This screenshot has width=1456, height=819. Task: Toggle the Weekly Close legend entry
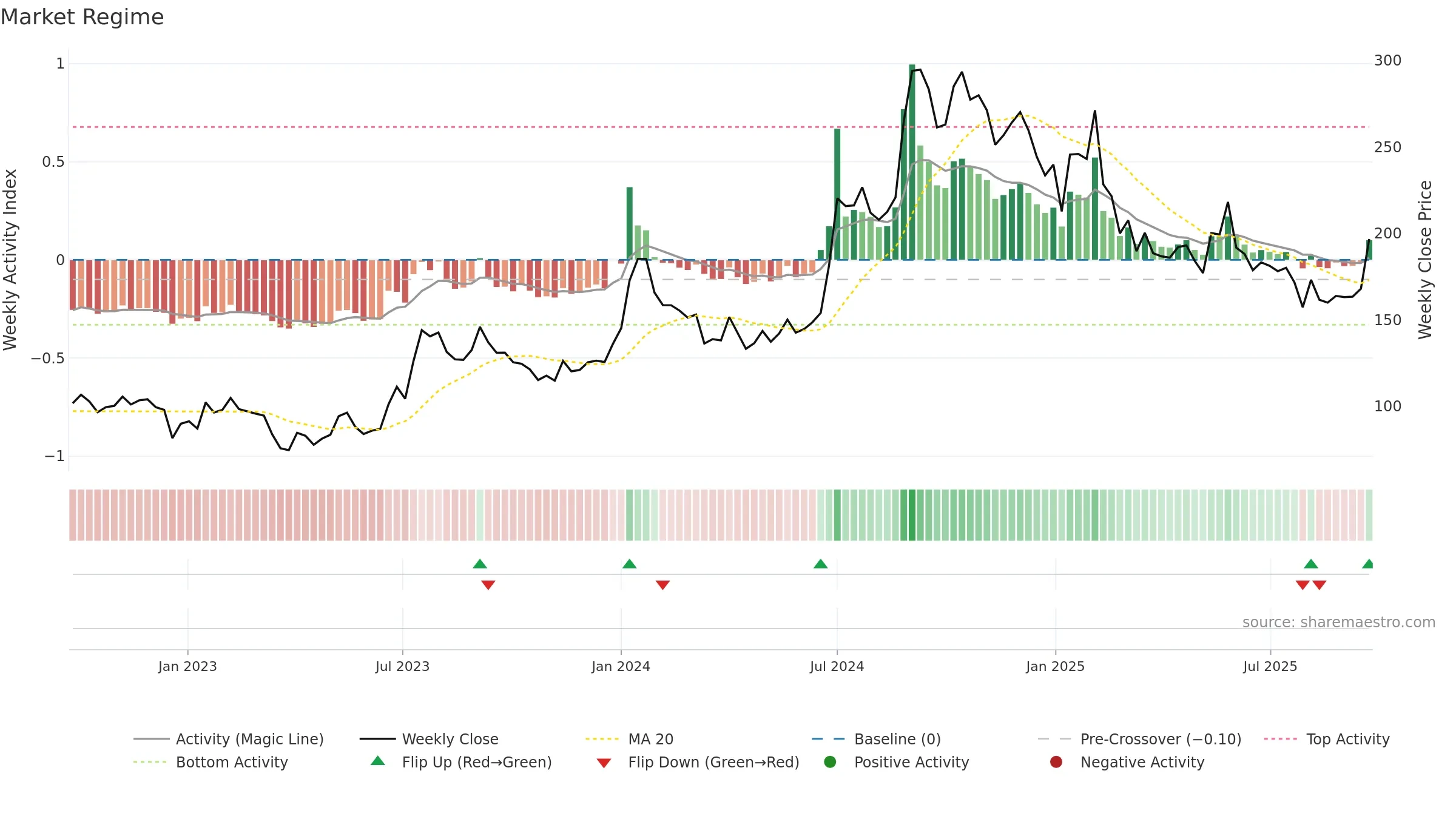click(x=429, y=739)
